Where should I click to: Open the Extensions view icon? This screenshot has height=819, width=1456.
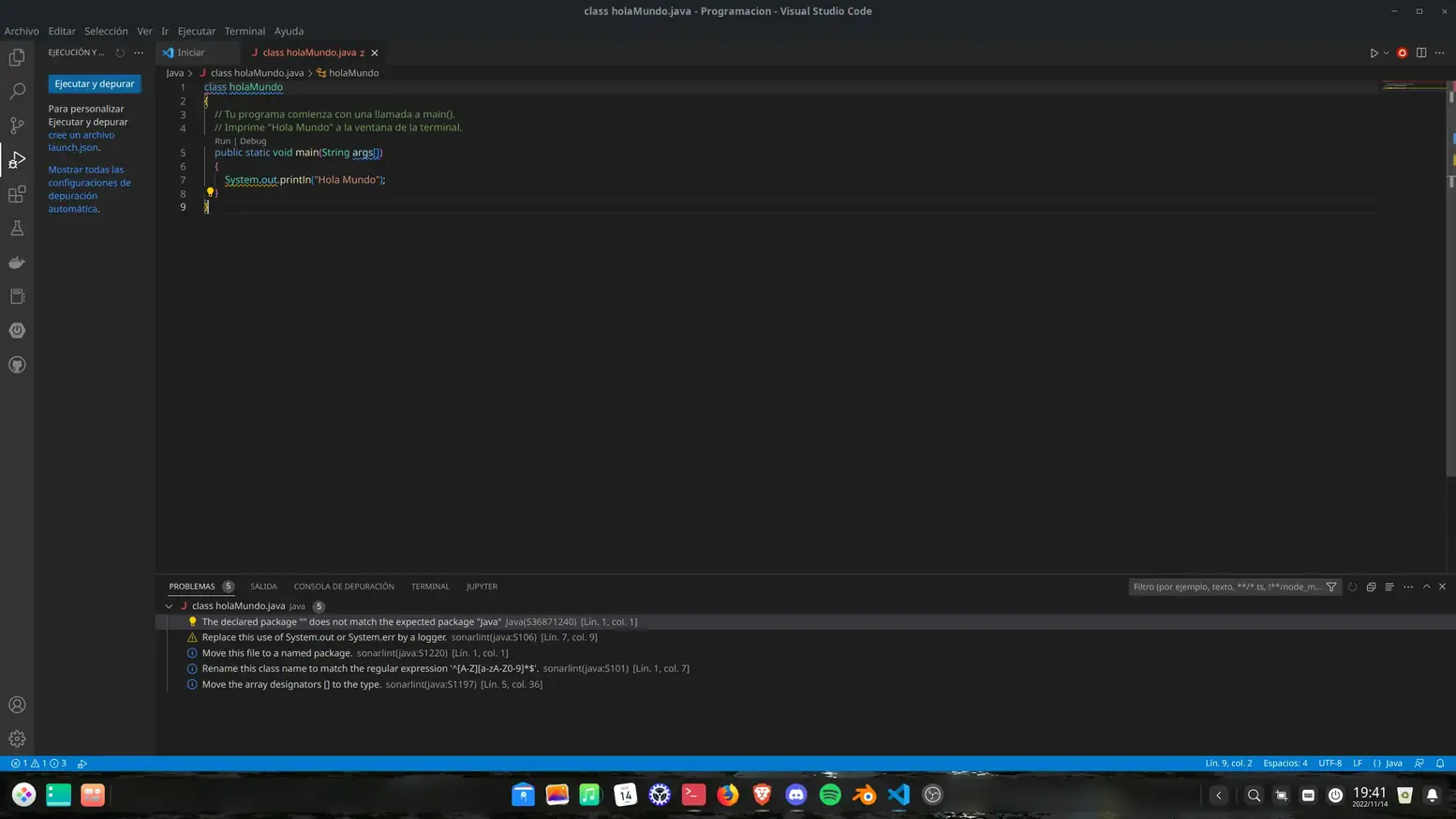tap(17, 194)
